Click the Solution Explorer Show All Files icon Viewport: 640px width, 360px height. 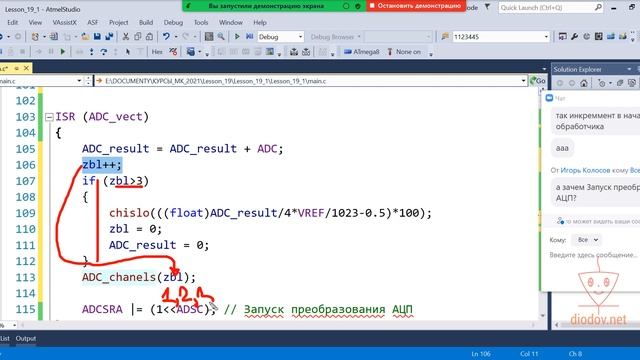[x=631, y=83]
